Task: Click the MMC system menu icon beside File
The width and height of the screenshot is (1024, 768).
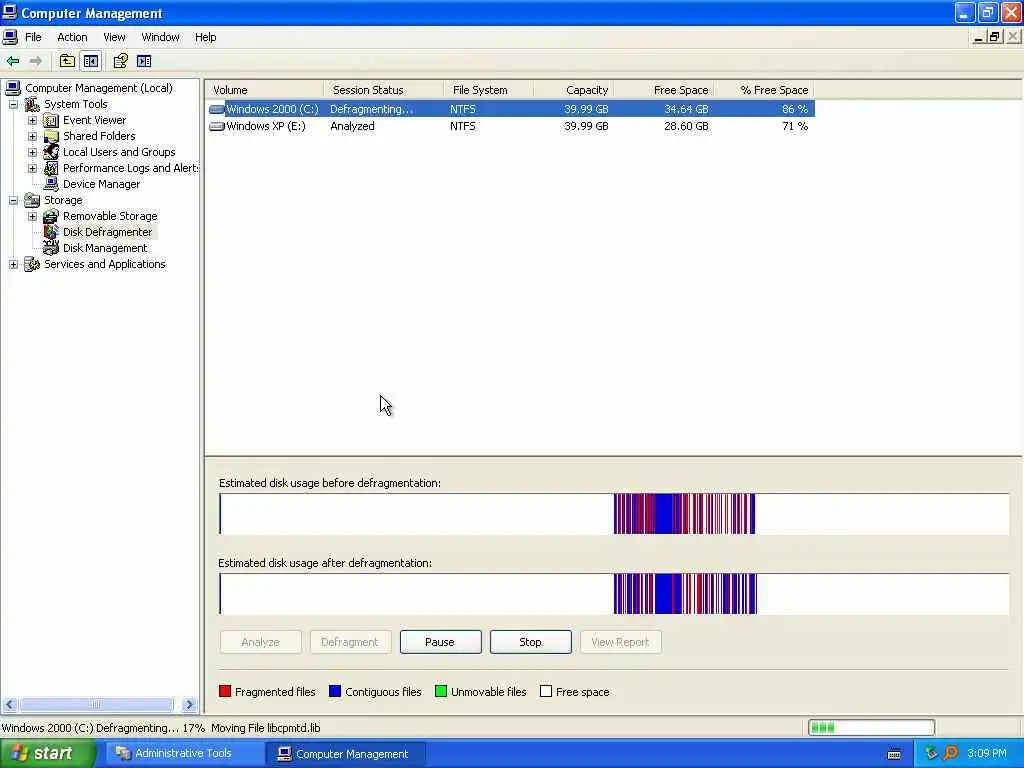Action: point(10,37)
